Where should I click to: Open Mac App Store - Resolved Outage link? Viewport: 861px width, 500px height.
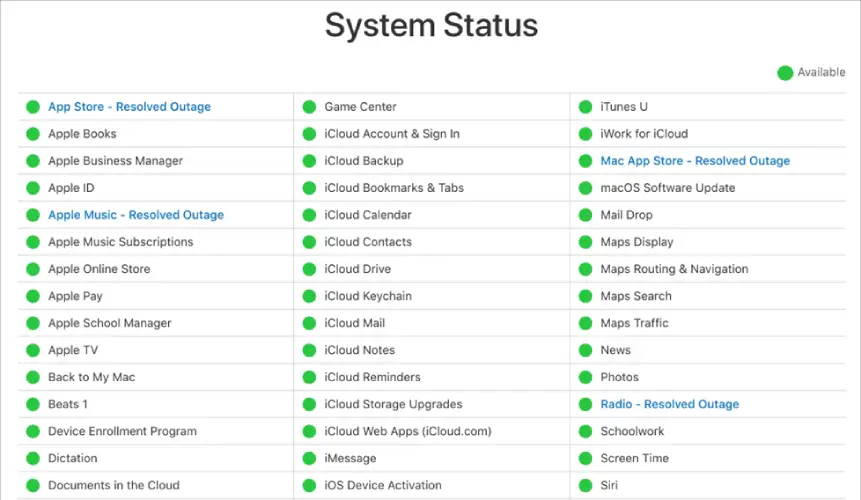(694, 161)
